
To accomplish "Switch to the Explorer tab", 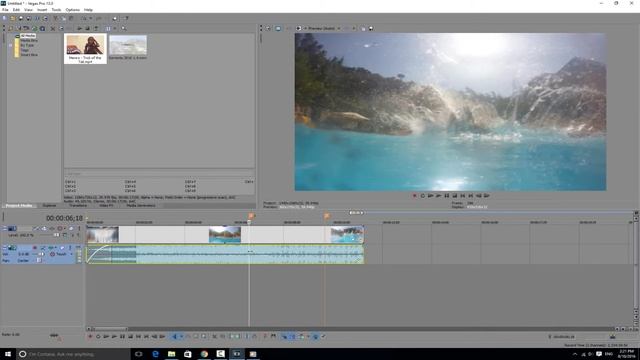I will point(49,205).
